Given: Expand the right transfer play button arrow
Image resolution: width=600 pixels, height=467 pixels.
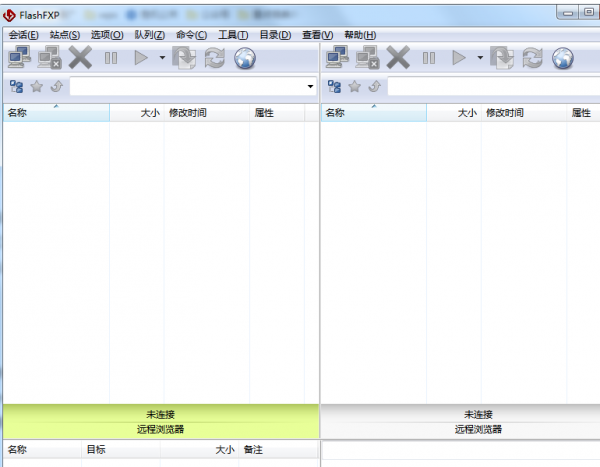Looking at the screenshot, I should [480, 58].
